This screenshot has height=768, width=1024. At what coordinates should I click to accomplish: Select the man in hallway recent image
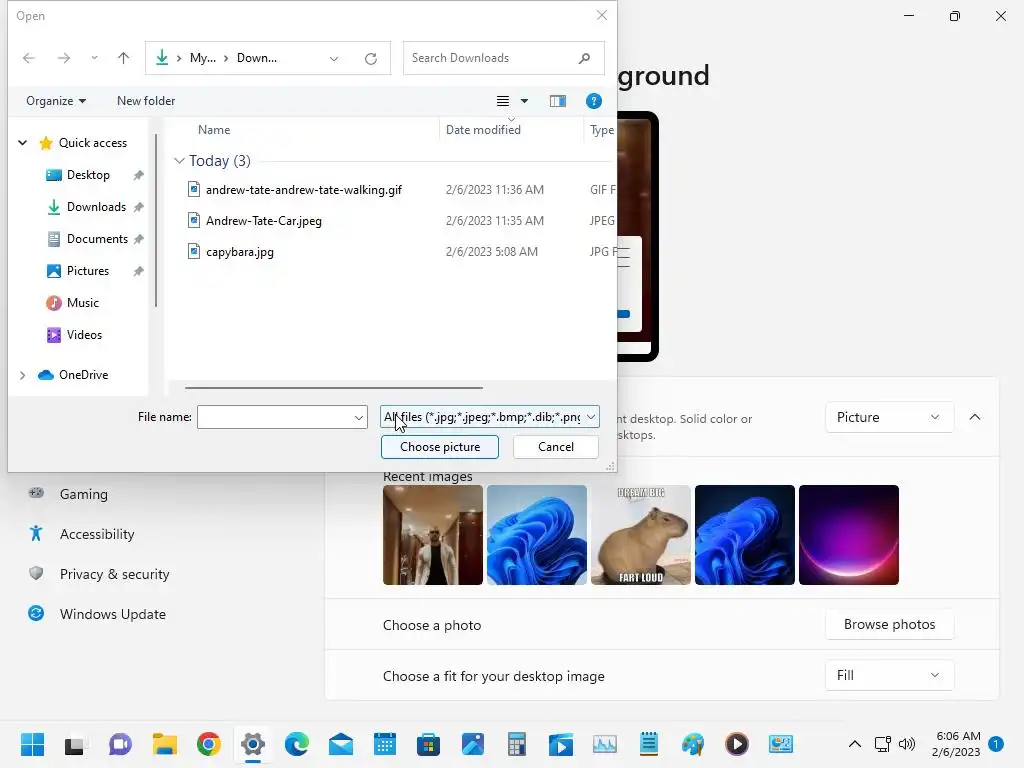click(x=433, y=535)
